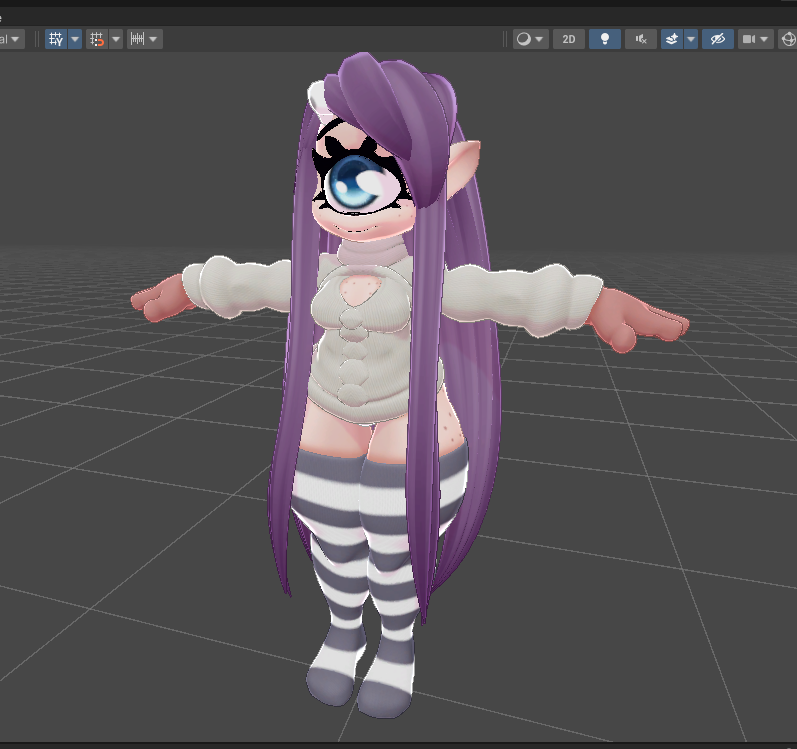Viewport: 797px width, 749px height.
Task: Toggle scene effects layers-with-sparkle icon
Action: (x=672, y=39)
